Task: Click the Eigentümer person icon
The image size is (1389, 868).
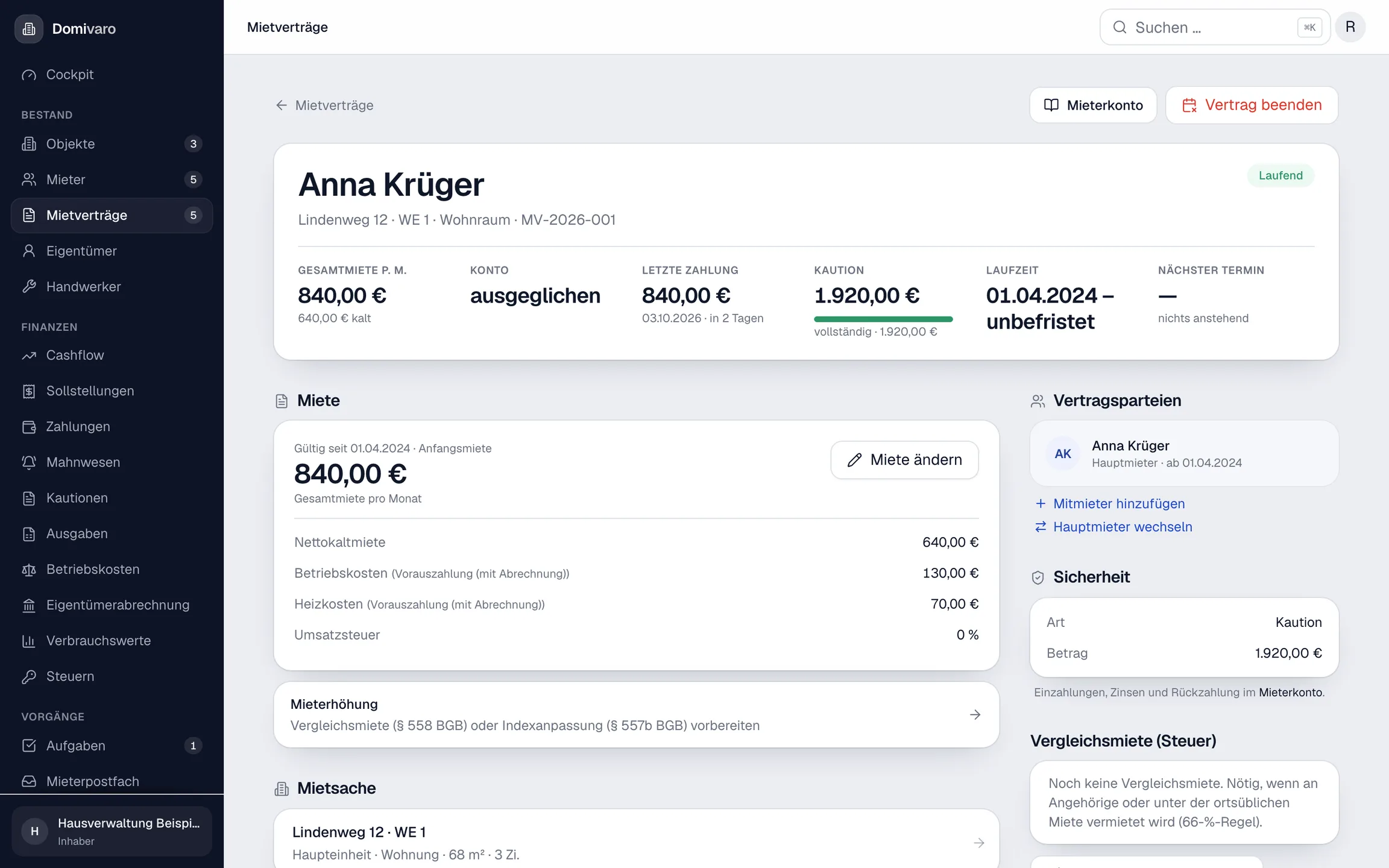Action: pos(29,251)
